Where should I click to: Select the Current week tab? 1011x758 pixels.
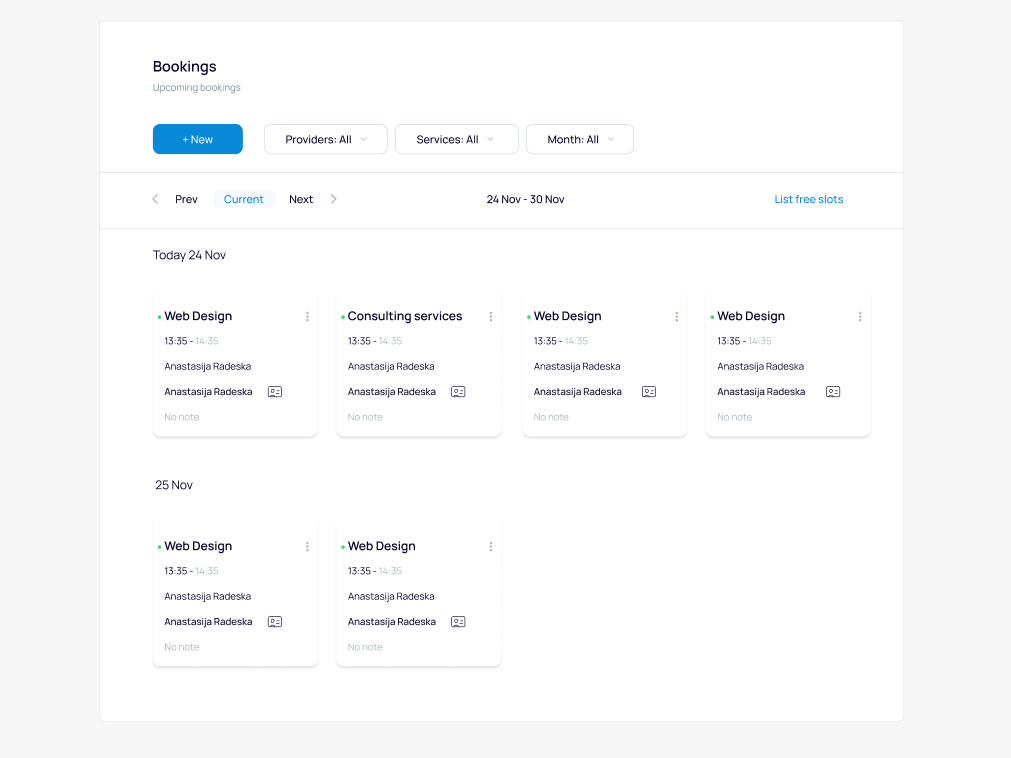point(244,199)
